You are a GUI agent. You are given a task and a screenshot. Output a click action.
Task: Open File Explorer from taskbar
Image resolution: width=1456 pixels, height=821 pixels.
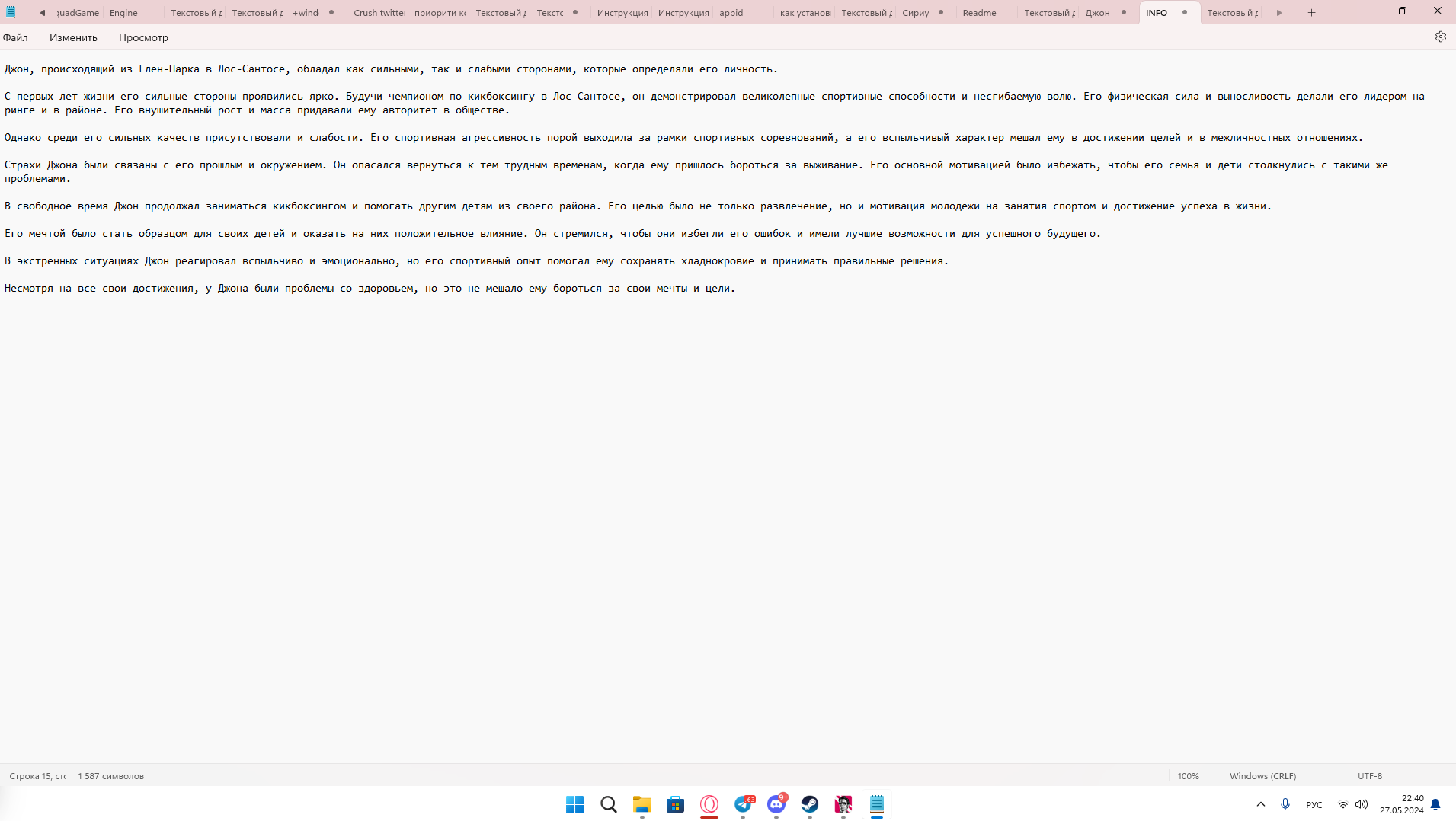point(642,804)
